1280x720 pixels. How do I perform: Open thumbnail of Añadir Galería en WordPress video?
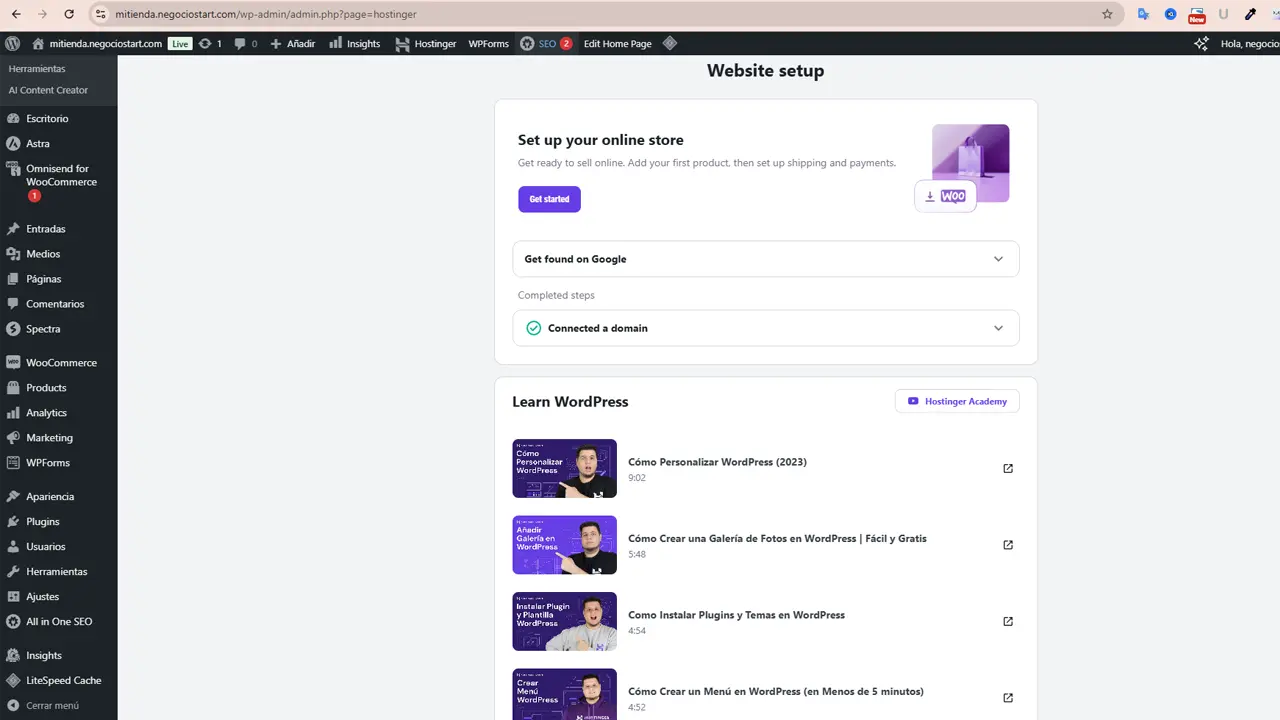[x=564, y=545]
